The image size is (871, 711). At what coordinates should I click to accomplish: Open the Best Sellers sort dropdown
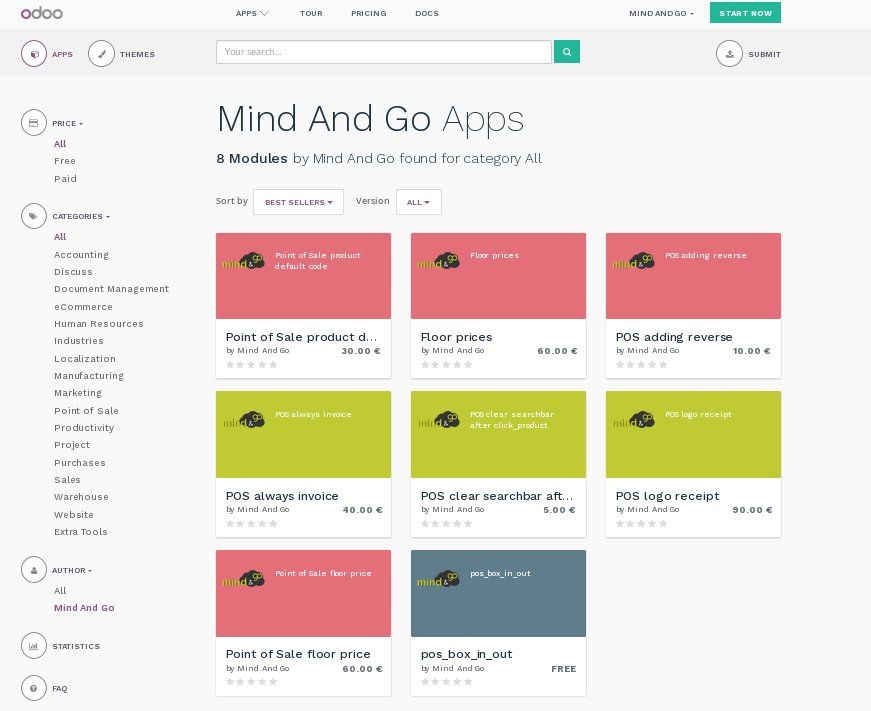pos(298,202)
